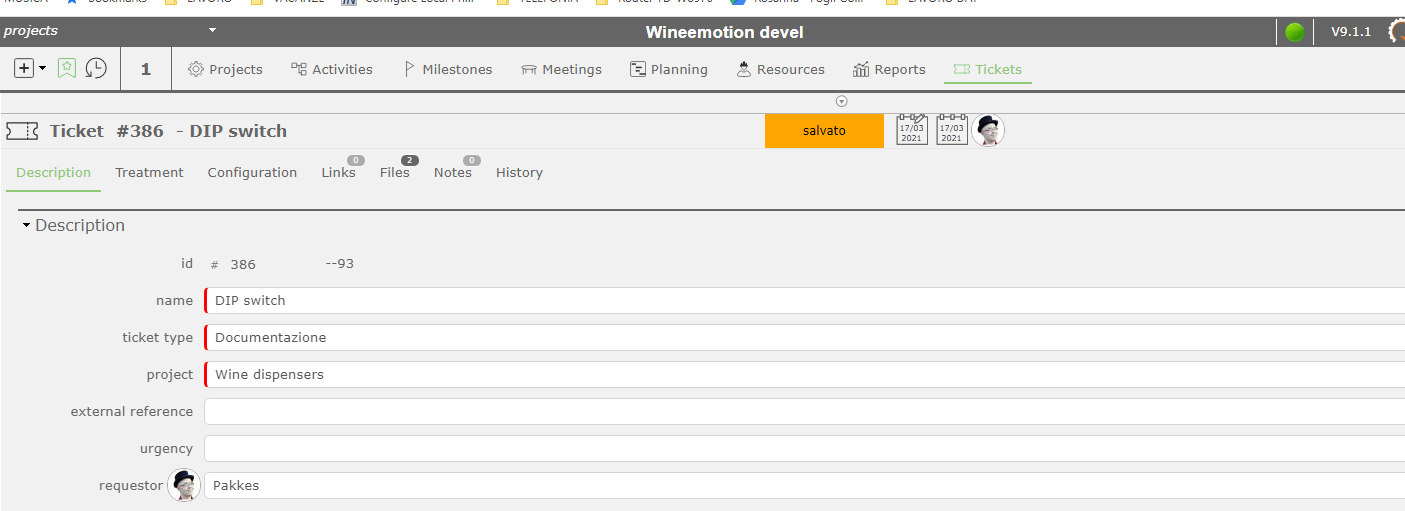1405x511 pixels.
Task: Switch to the History tab
Action: pyautogui.click(x=519, y=172)
